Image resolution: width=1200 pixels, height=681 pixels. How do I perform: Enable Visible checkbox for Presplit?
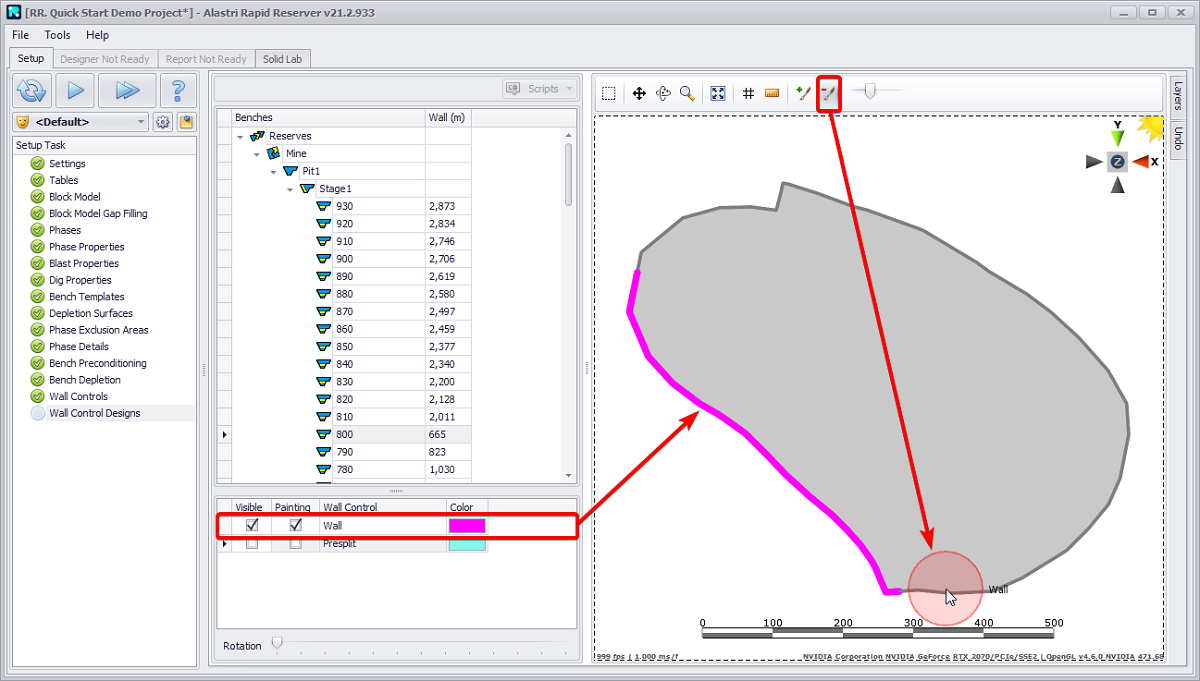click(252, 544)
